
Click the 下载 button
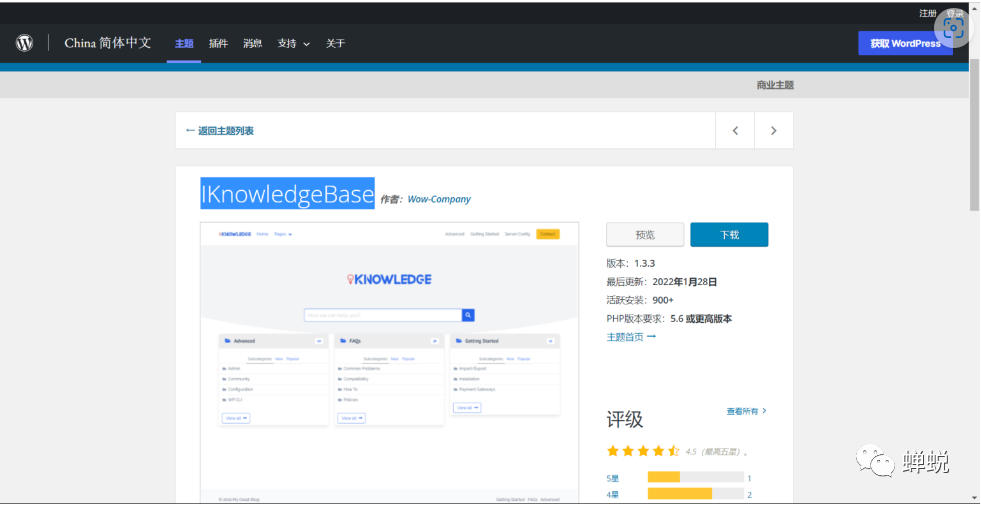click(729, 235)
